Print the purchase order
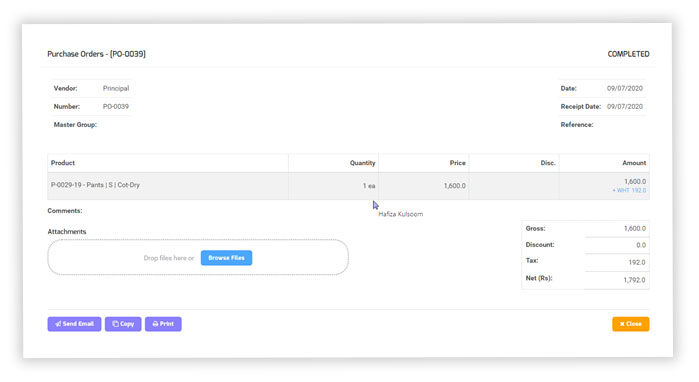The width and height of the screenshot is (699, 382). point(163,324)
